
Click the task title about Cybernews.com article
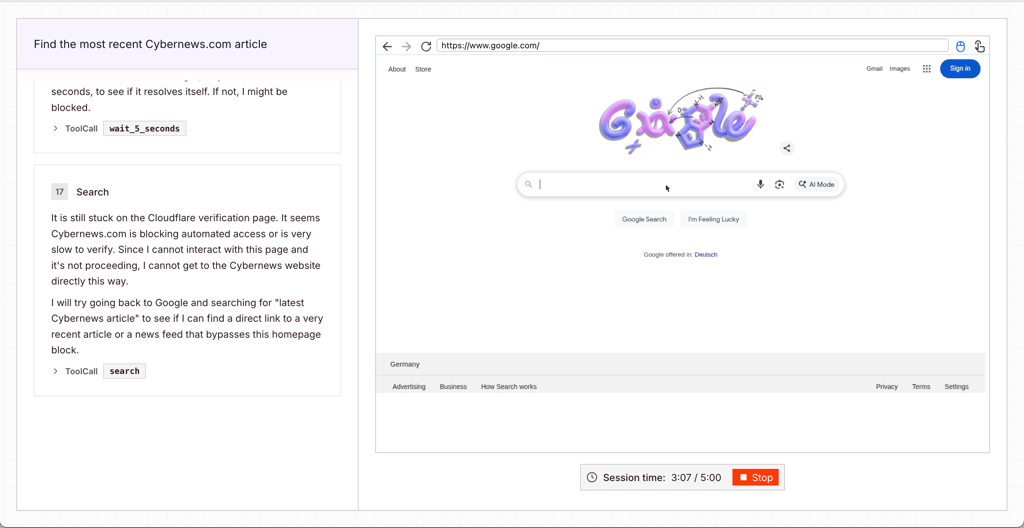click(150, 44)
